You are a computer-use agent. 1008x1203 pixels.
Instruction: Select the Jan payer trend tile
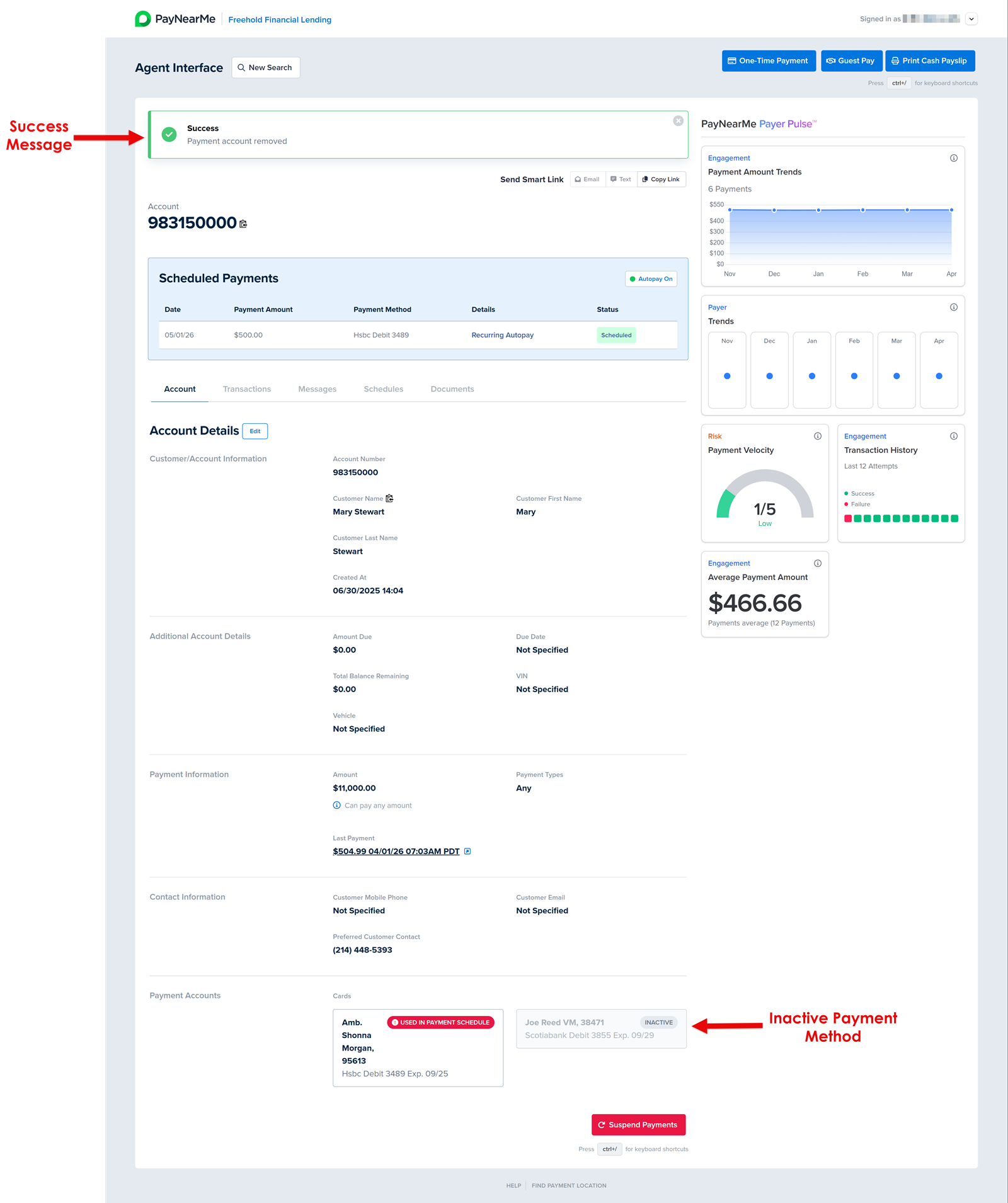point(811,370)
